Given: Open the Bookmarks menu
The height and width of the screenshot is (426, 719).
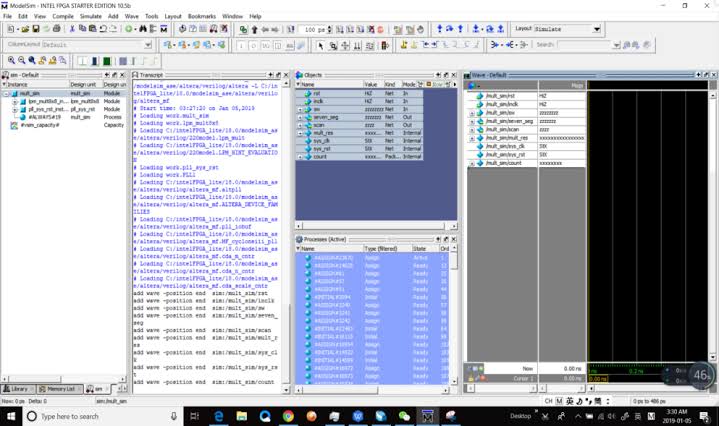Looking at the screenshot, I should click(202, 16).
